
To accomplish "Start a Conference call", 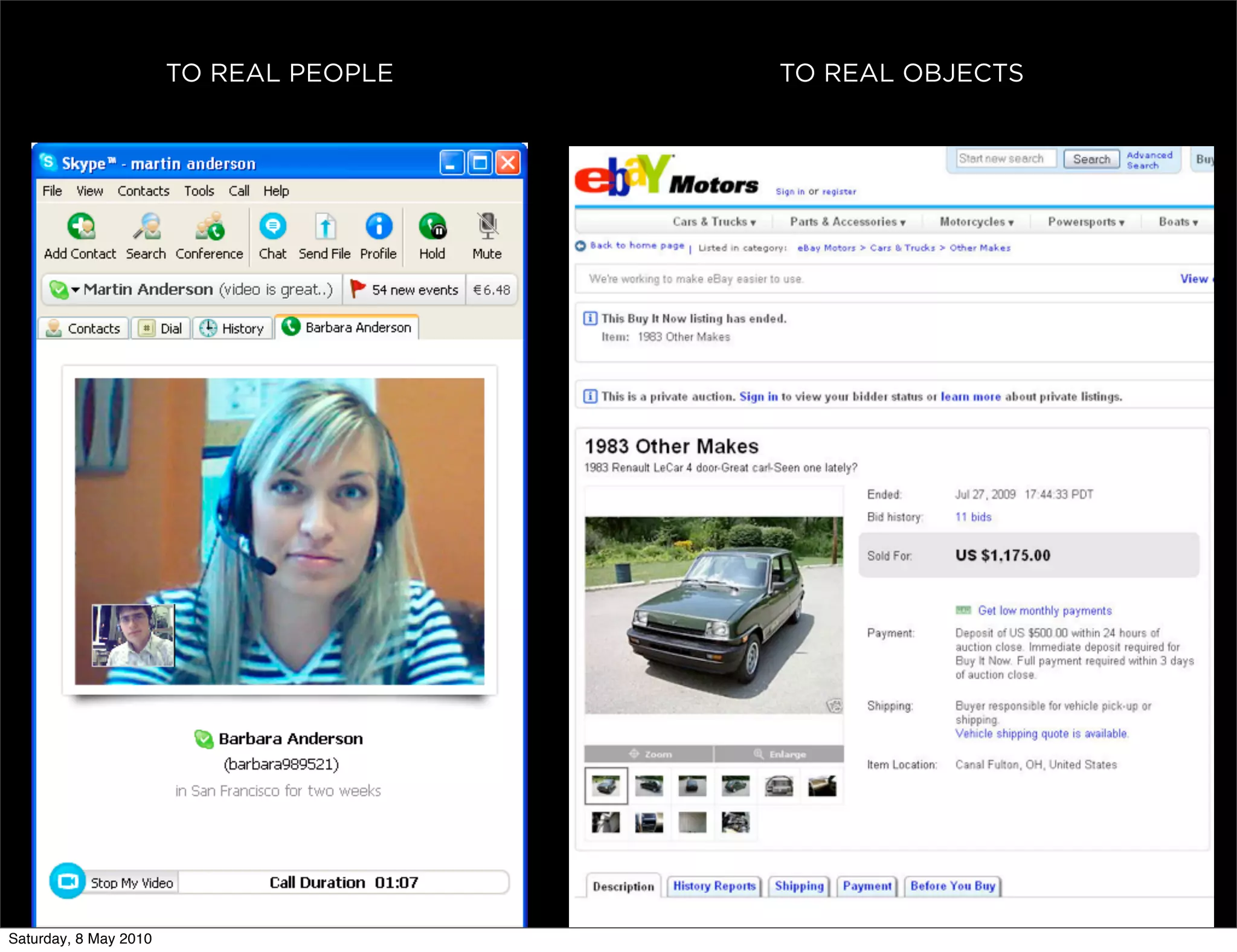I will click(x=209, y=228).
